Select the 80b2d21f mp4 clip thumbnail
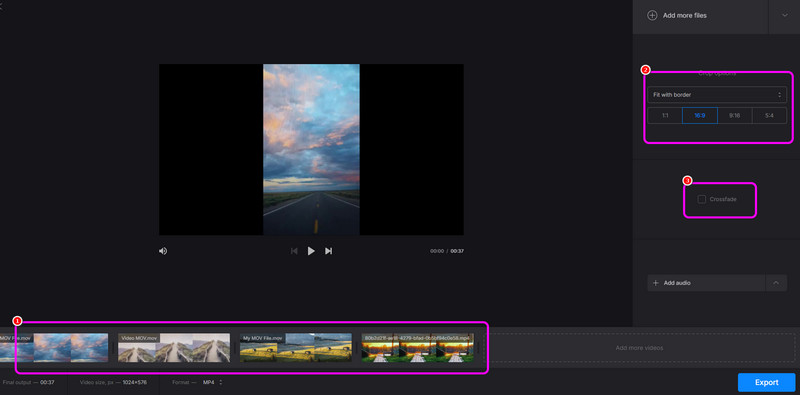 (418, 348)
